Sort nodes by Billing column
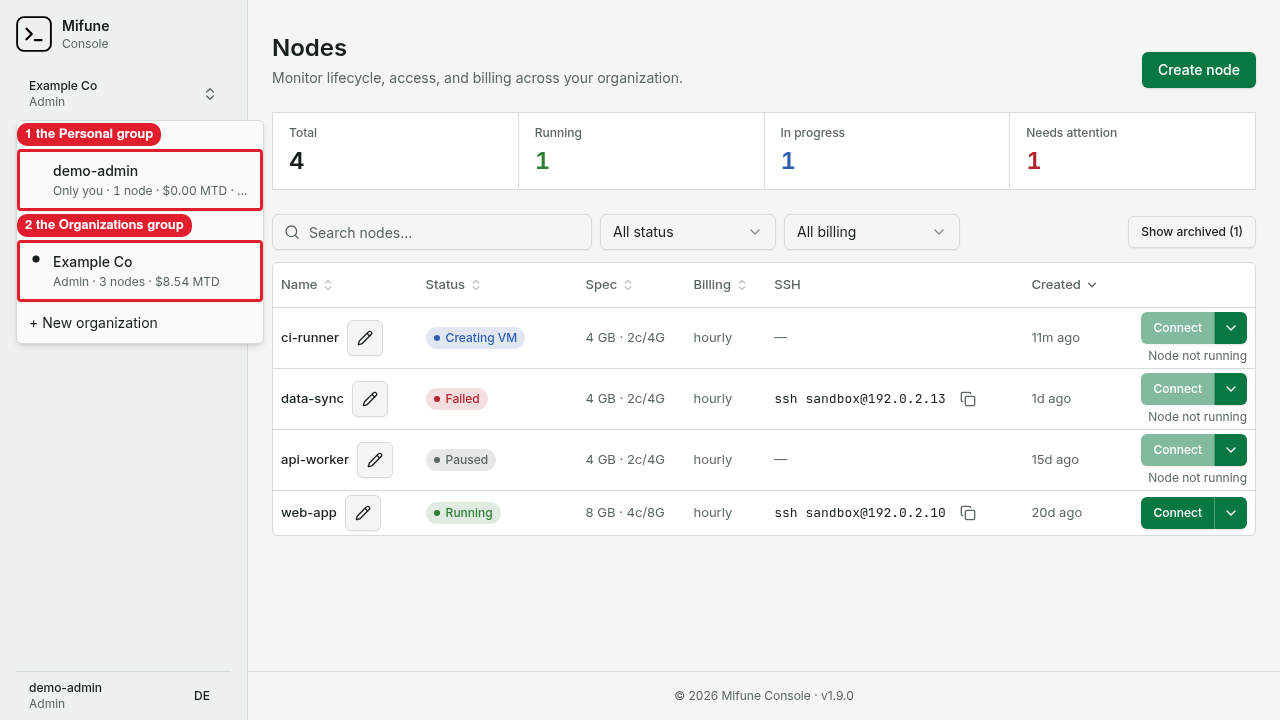The image size is (1280, 720). coord(720,285)
